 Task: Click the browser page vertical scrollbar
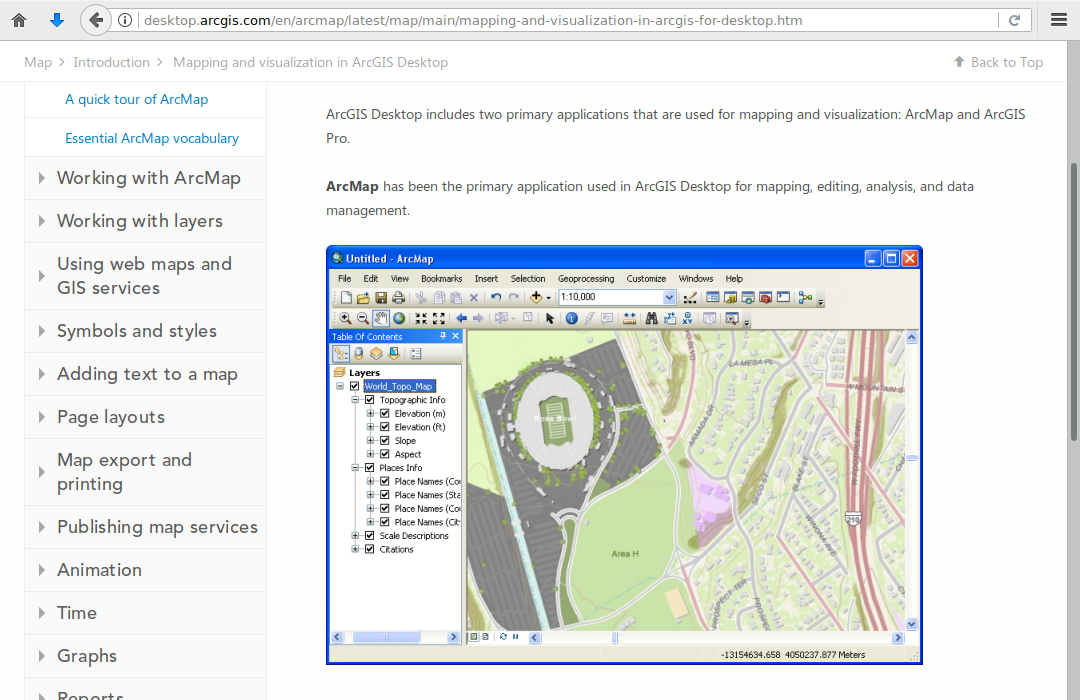[1074, 302]
